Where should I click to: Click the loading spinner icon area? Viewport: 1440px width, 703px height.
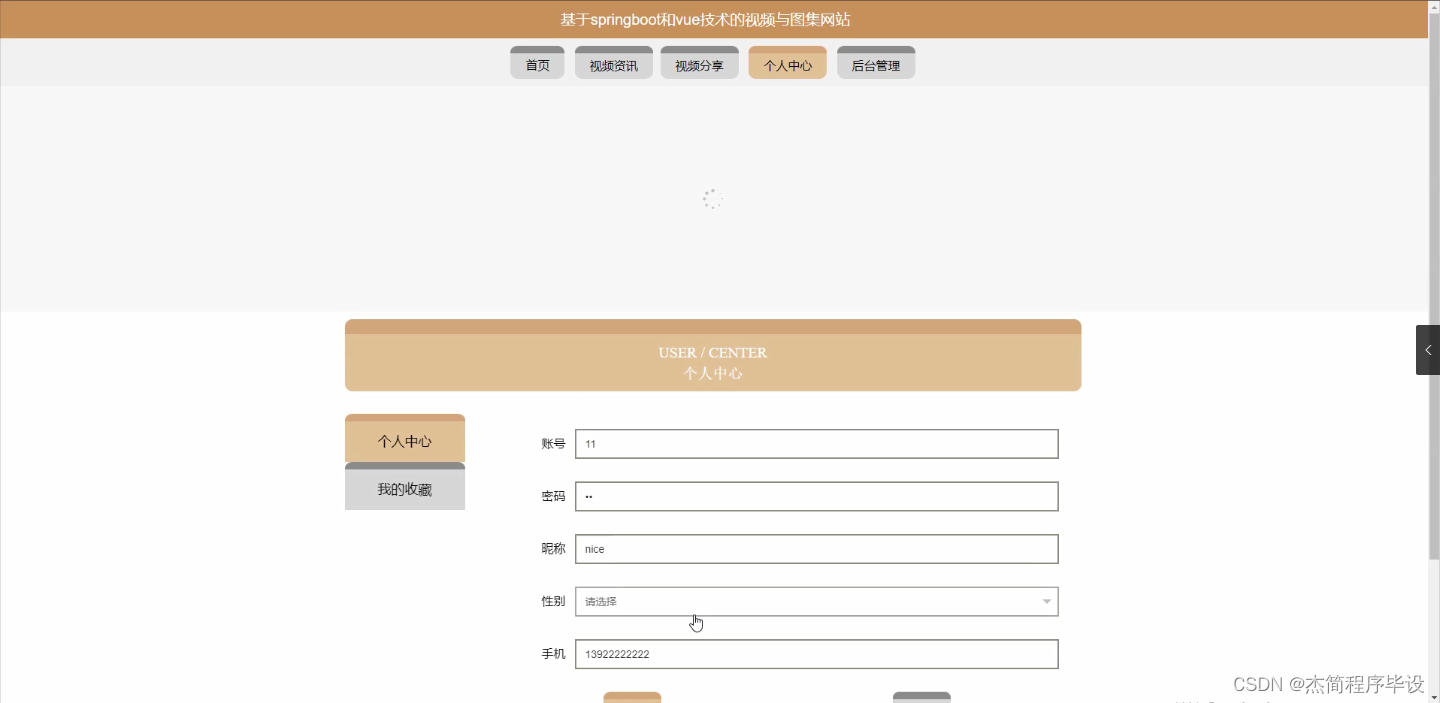[x=712, y=198]
